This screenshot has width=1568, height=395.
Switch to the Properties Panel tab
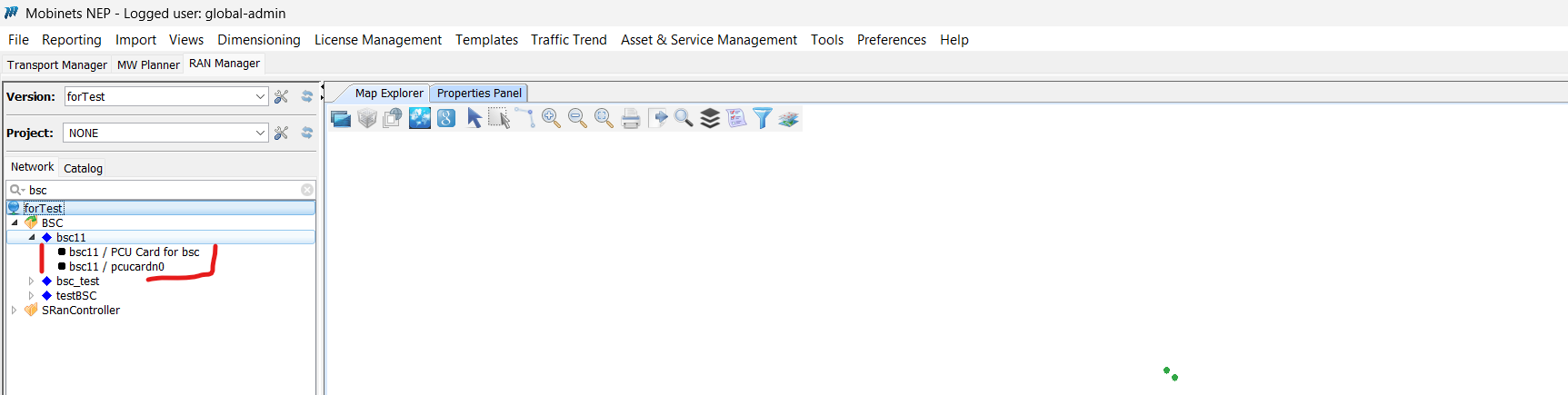pyautogui.click(x=479, y=93)
